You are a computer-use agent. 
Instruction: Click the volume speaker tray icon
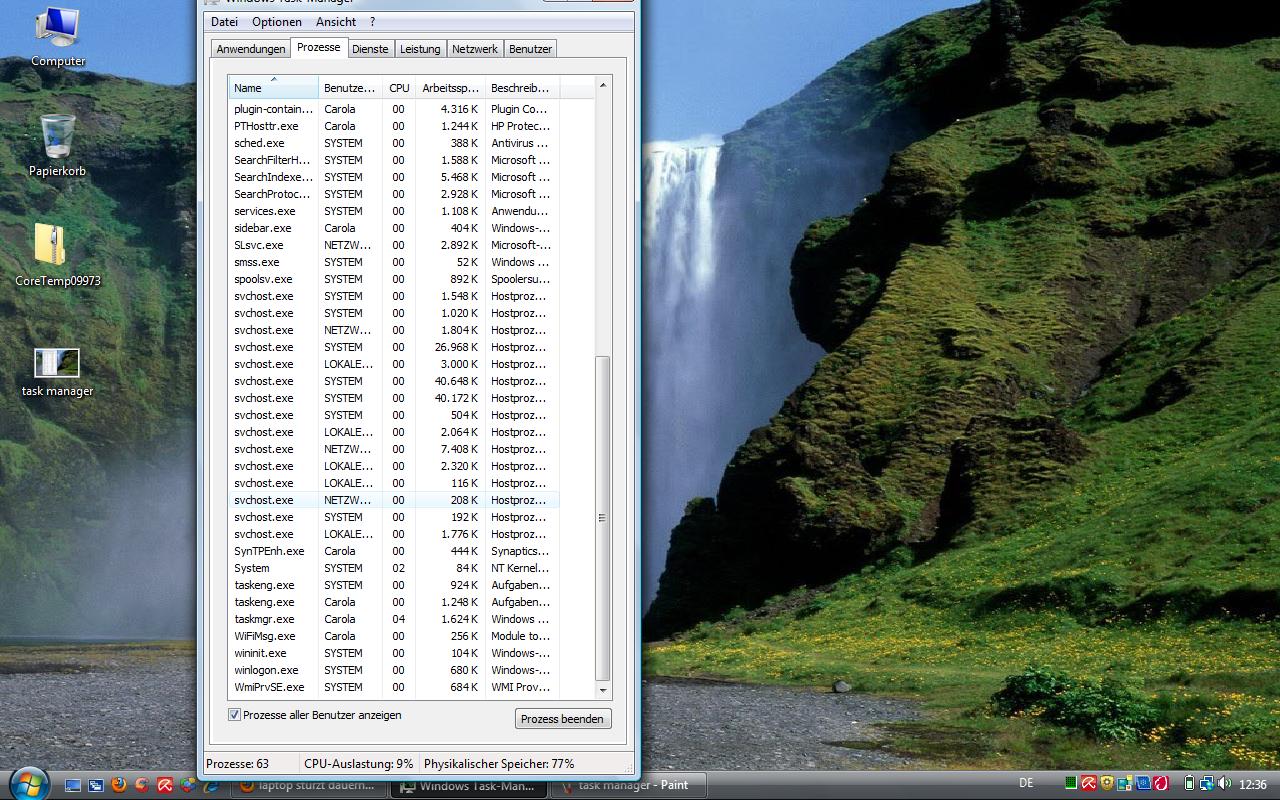(x=1224, y=784)
